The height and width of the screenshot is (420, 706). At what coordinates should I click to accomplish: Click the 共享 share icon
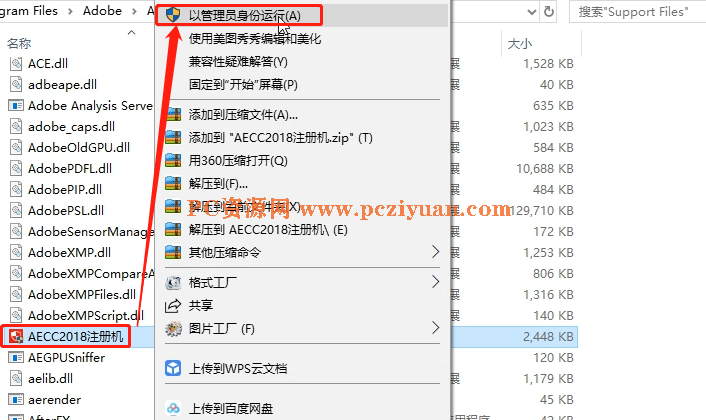pos(173,306)
